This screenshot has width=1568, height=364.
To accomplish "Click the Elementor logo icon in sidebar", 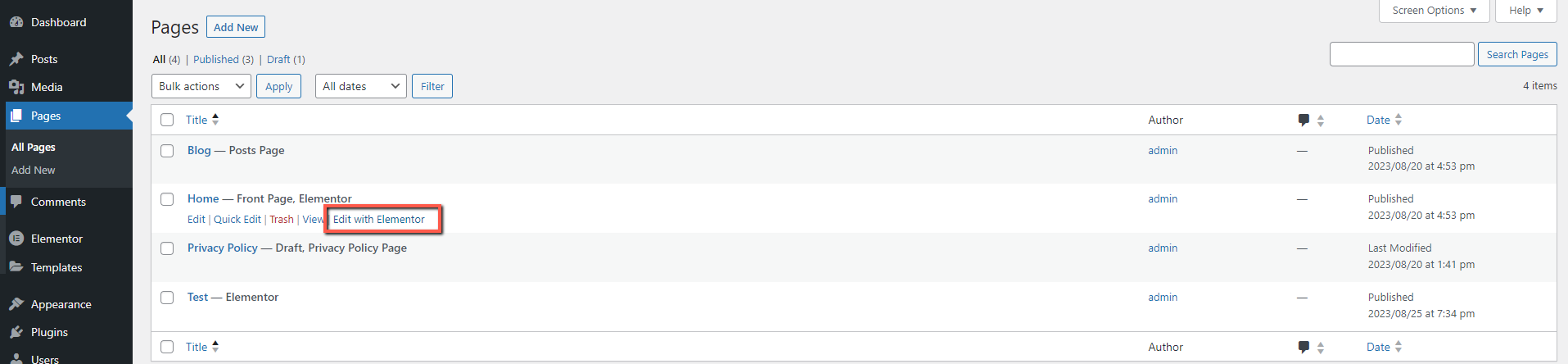I will point(16,239).
